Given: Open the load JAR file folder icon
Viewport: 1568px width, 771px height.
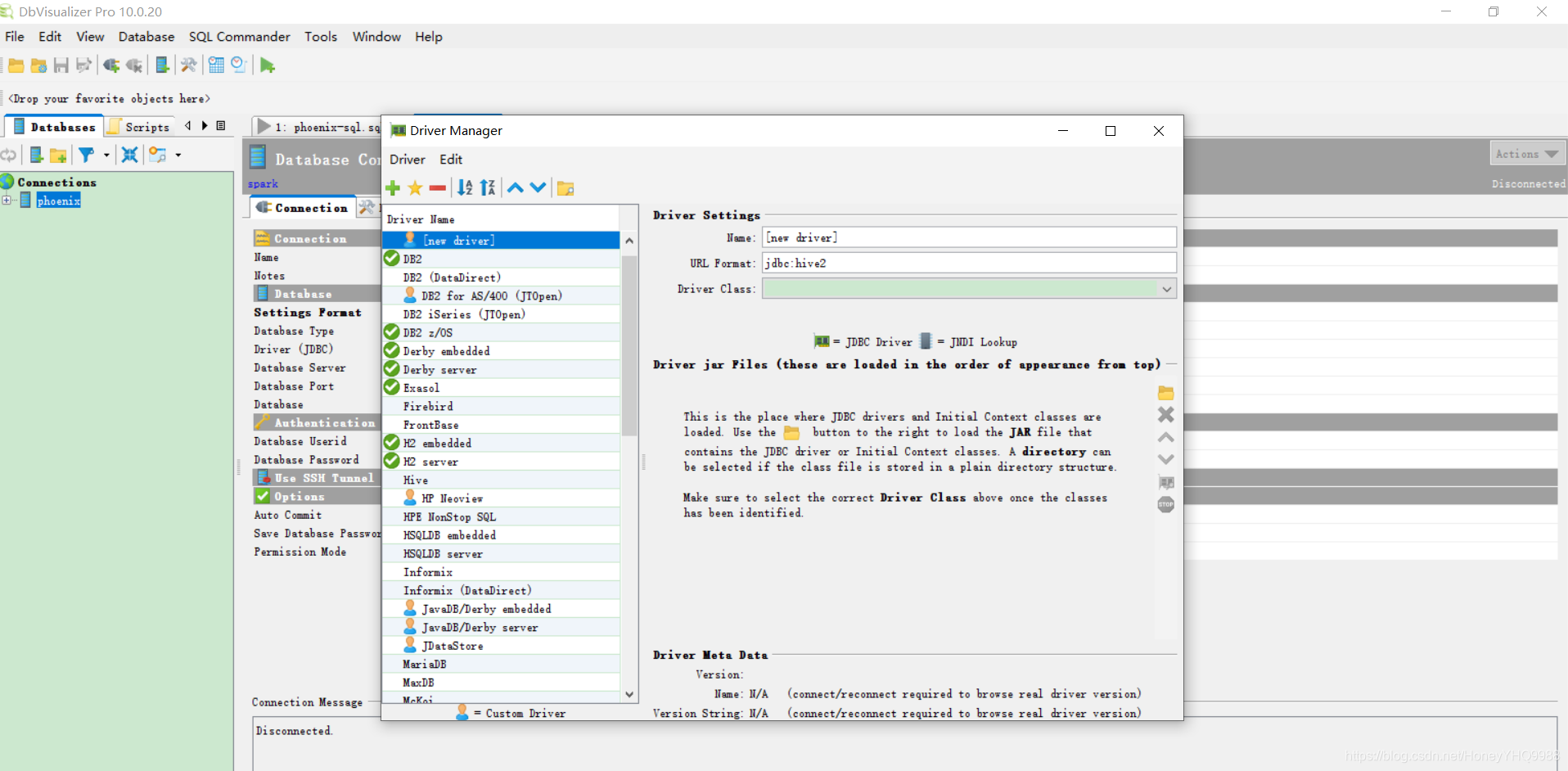Looking at the screenshot, I should [x=1166, y=393].
